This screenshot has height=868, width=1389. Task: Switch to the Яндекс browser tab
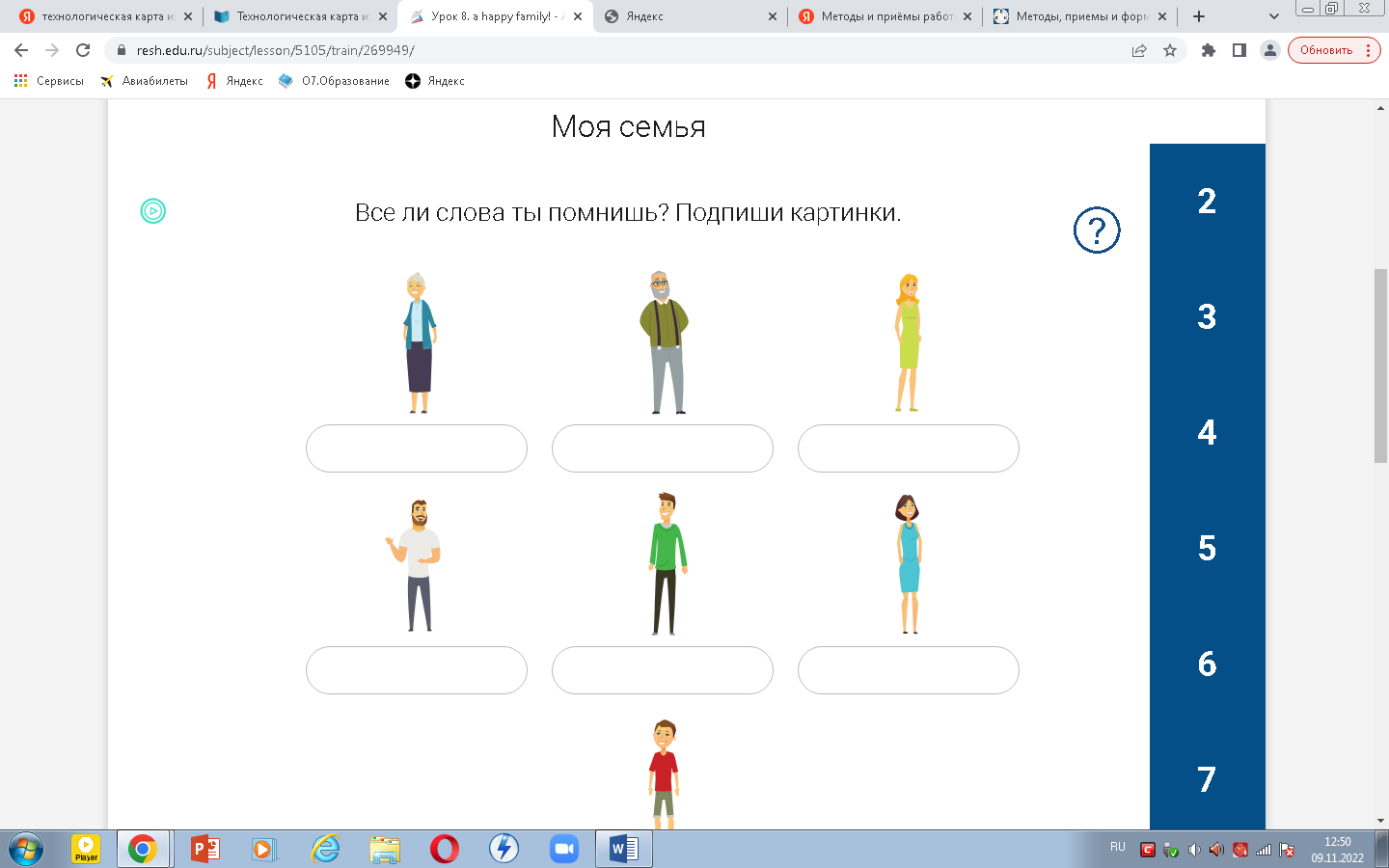point(690,16)
